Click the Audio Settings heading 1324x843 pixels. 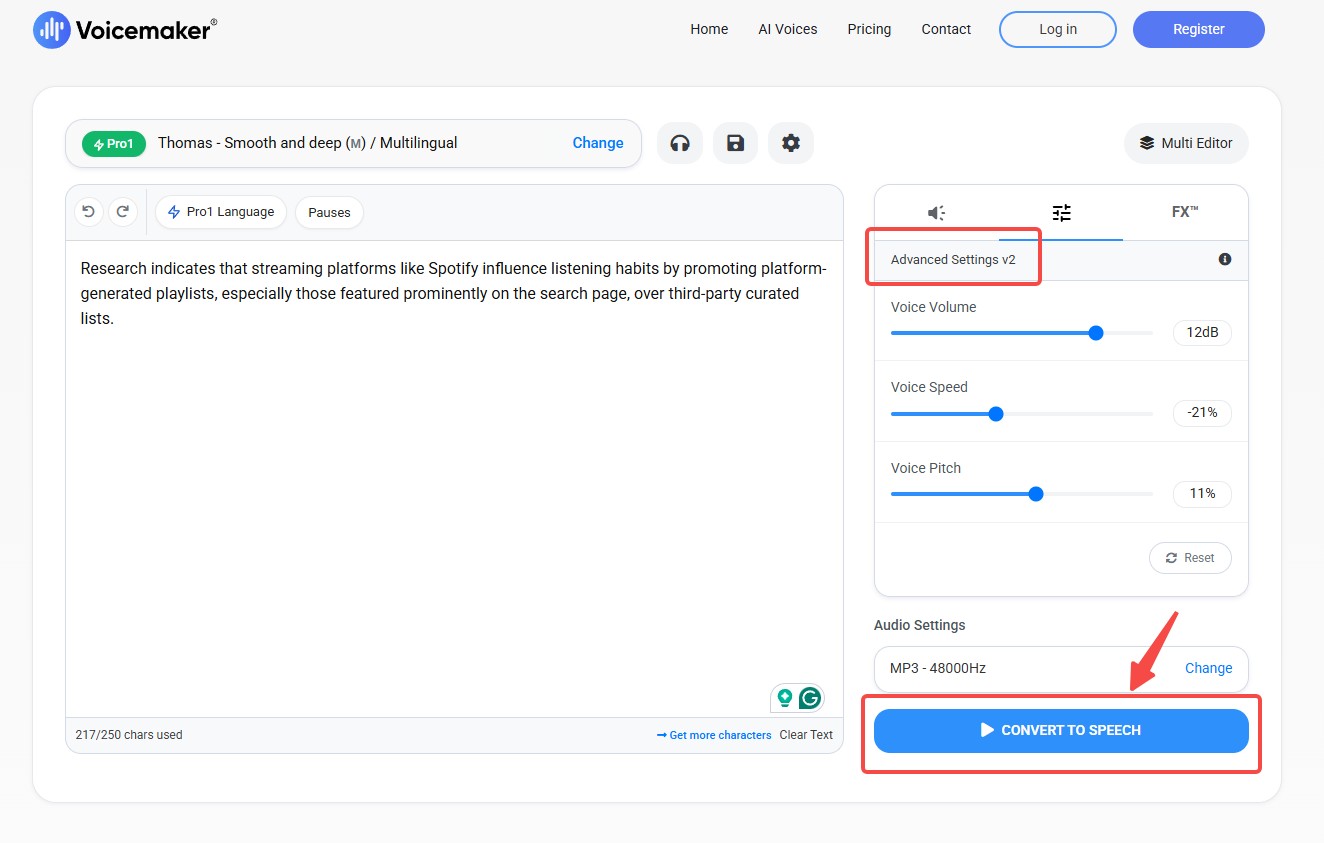pyautogui.click(x=920, y=625)
